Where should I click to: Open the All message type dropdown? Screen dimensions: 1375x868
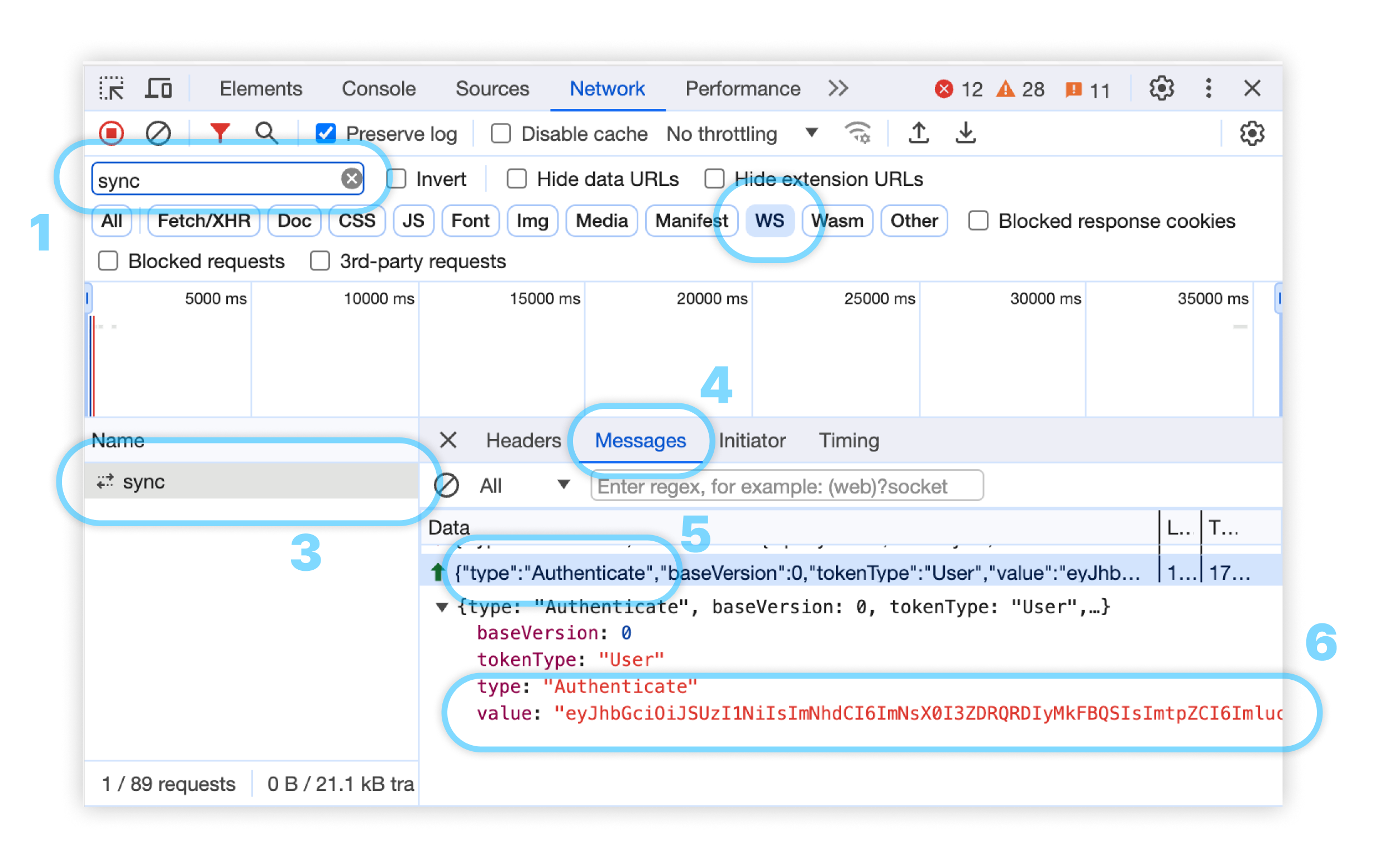[525, 485]
